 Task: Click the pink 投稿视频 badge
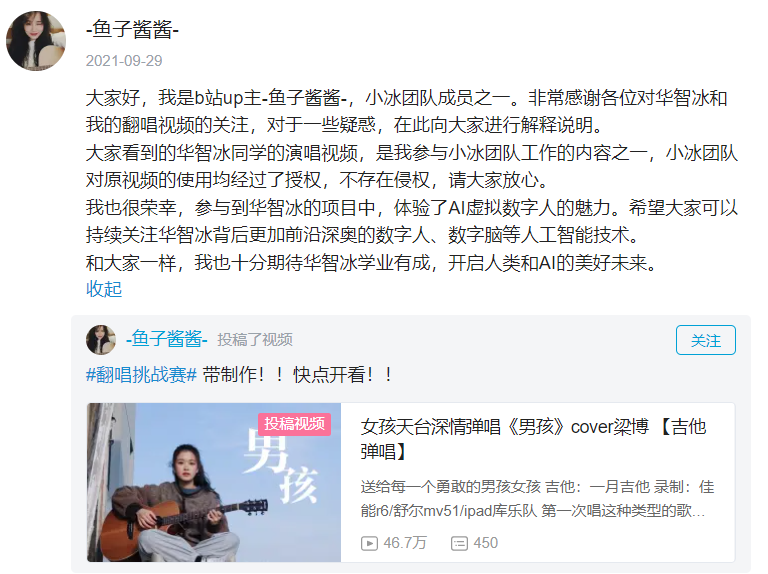tap(294, 424)
